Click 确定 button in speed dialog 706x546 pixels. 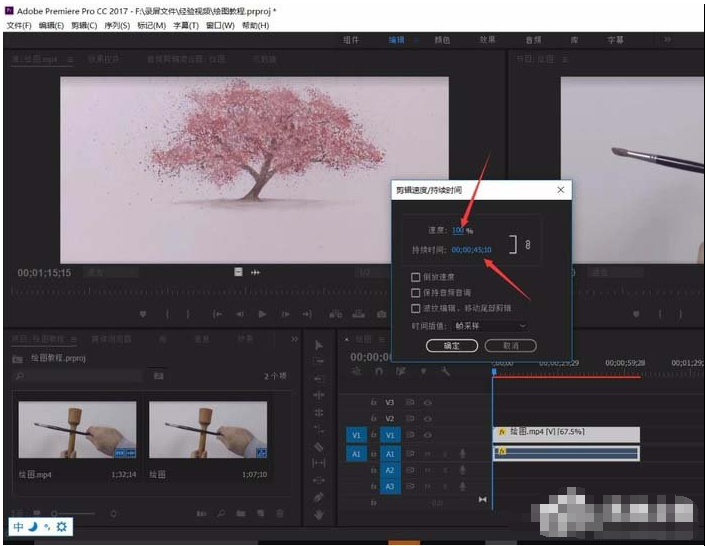(452, 346)
